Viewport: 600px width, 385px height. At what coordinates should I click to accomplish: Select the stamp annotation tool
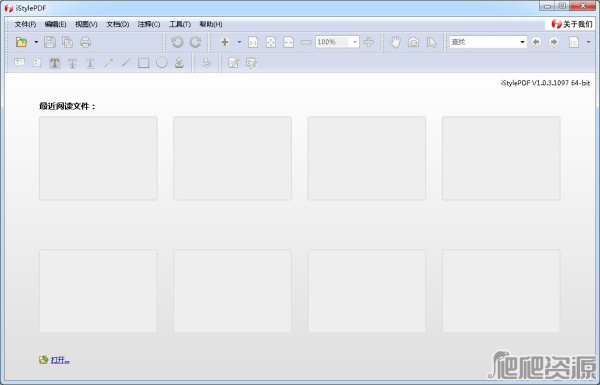[x=179, y=63]
